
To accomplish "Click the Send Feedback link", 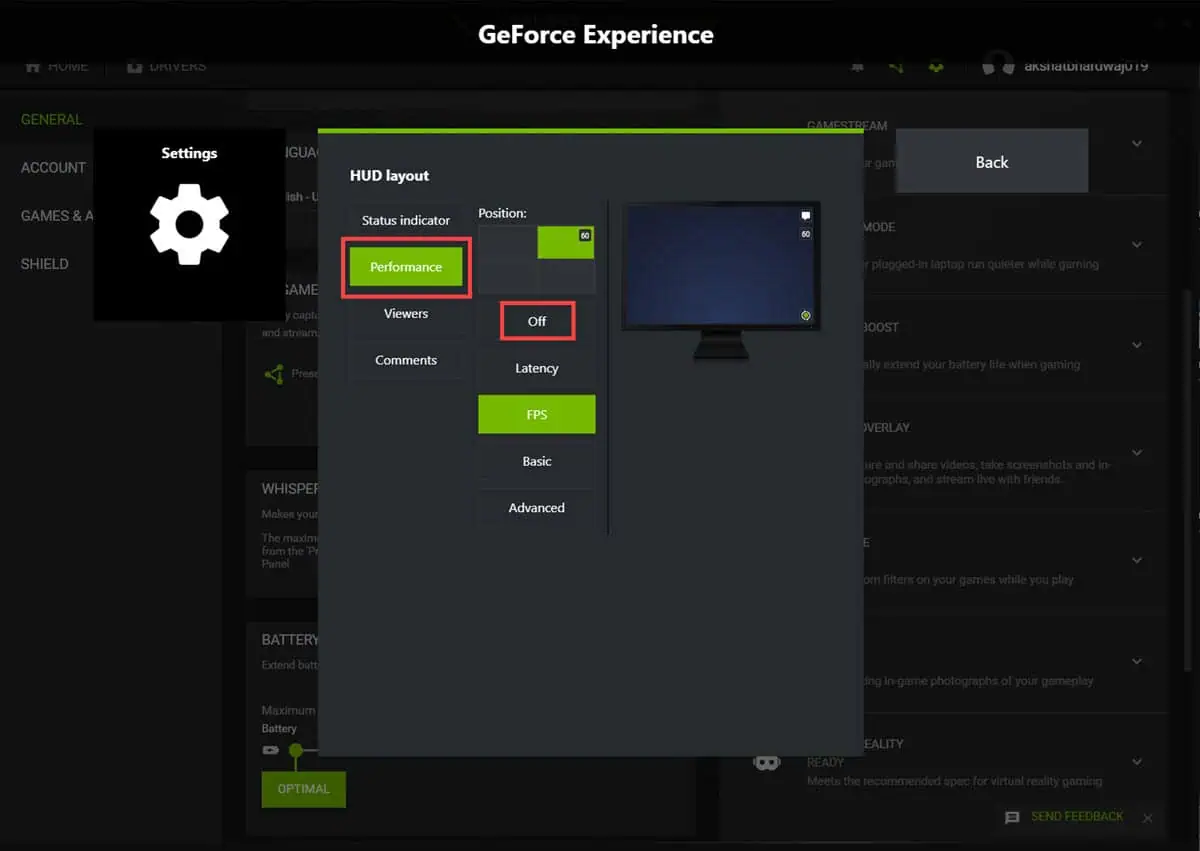I will click(x=1077, y=817).
